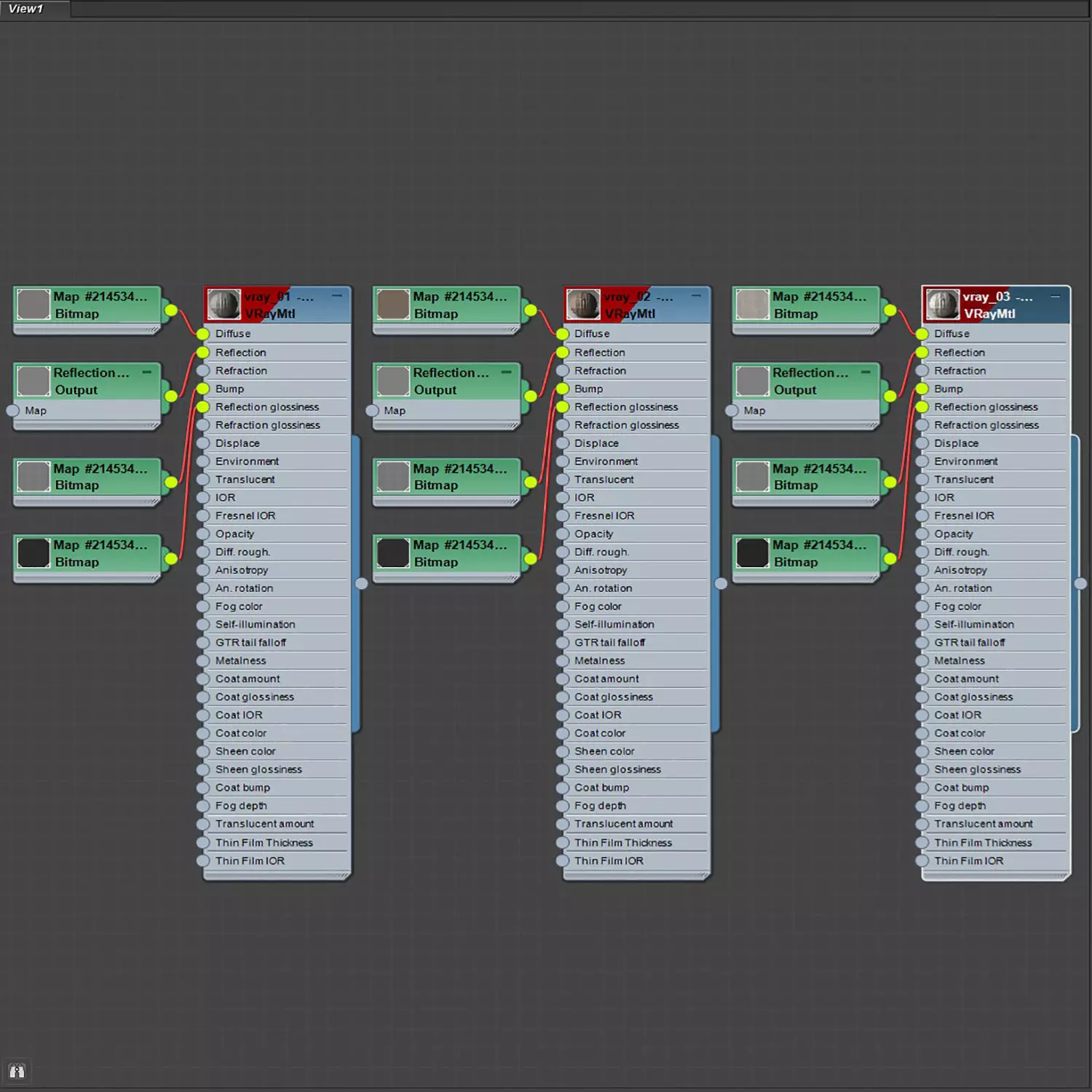The height and width of the screenshot is (1092, 1092).
Task: Click the Fog color row in vray_01
Action: click(277, 606)
